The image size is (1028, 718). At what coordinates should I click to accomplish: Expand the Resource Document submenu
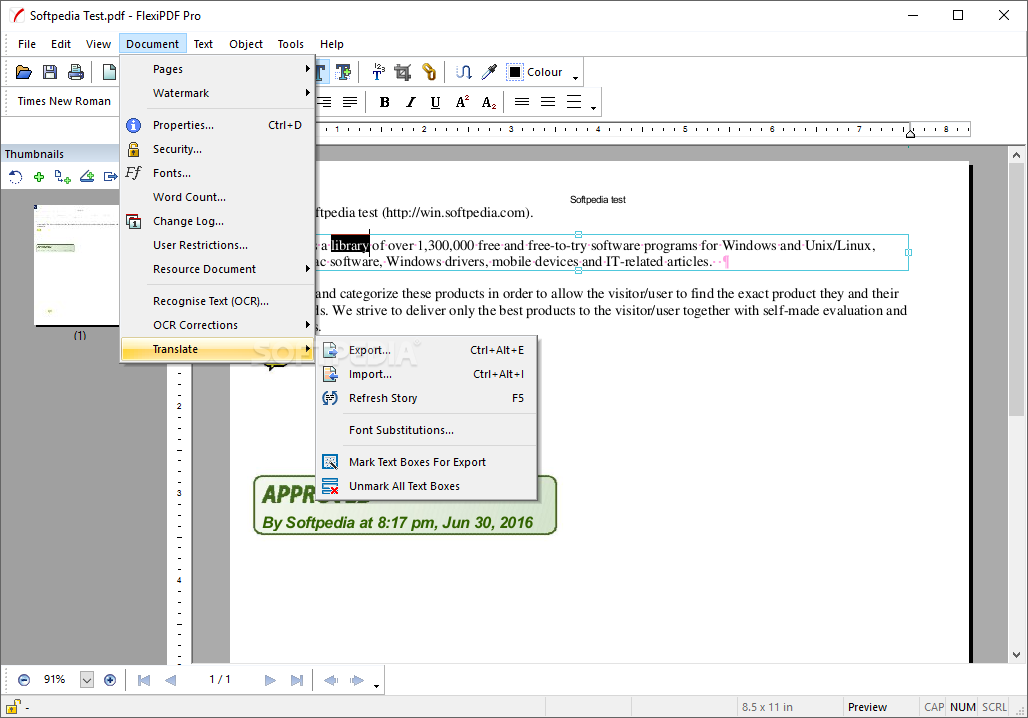218,269
